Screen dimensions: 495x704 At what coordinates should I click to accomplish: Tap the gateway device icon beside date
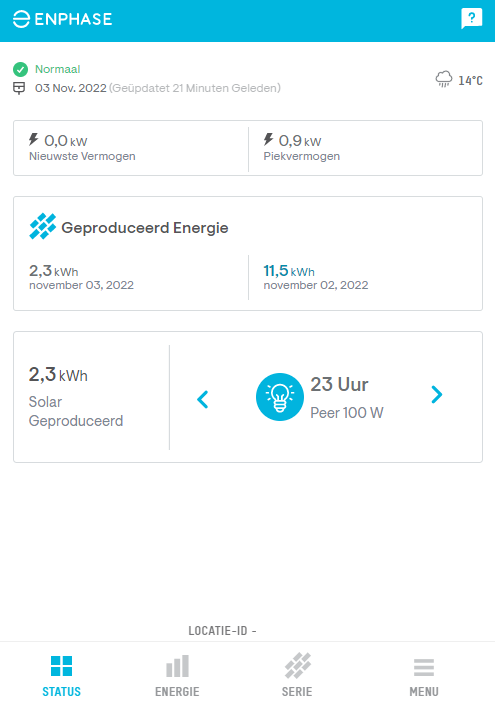[19, 88]
